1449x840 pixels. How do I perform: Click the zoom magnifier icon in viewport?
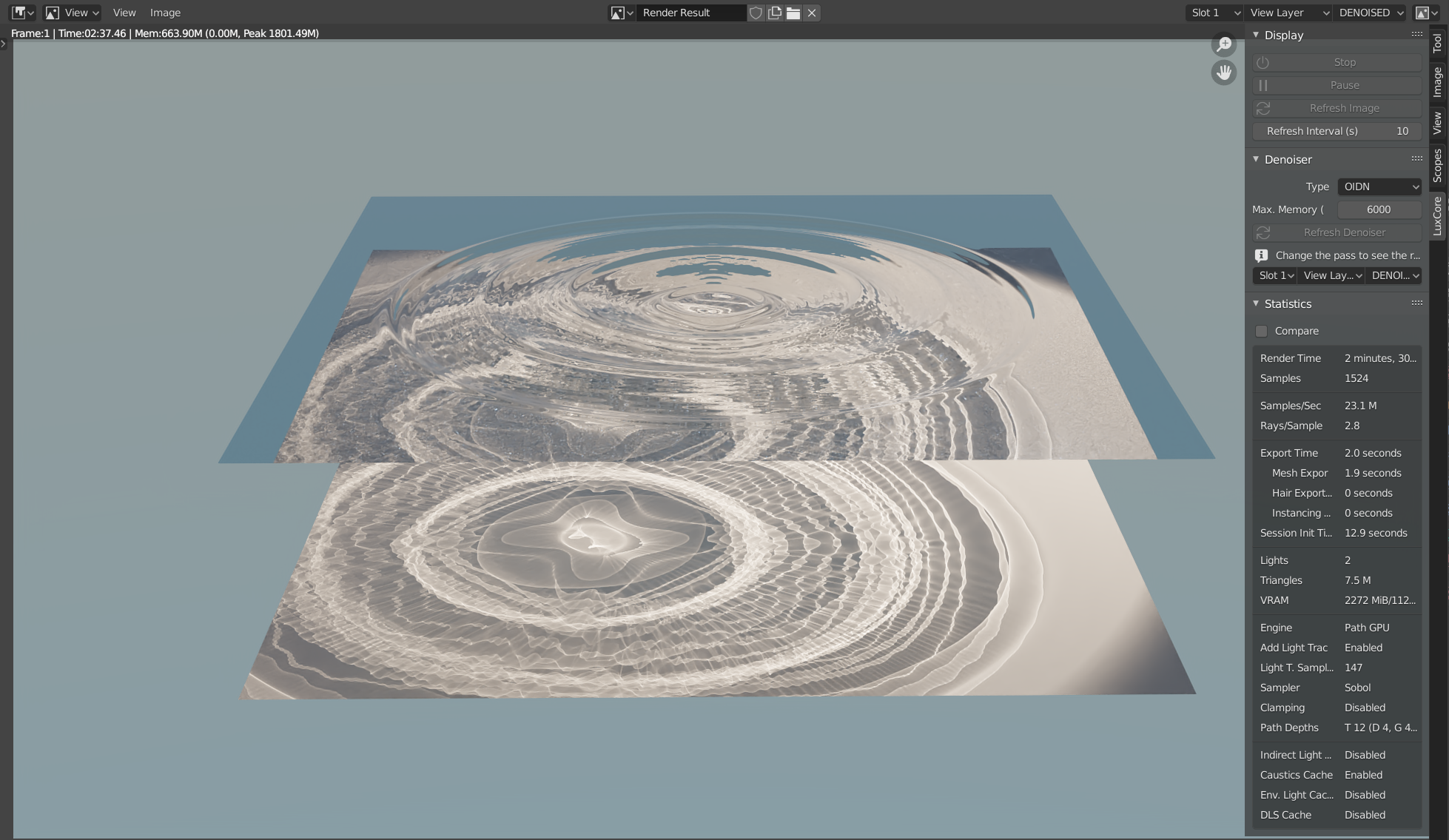(1224, 44)
